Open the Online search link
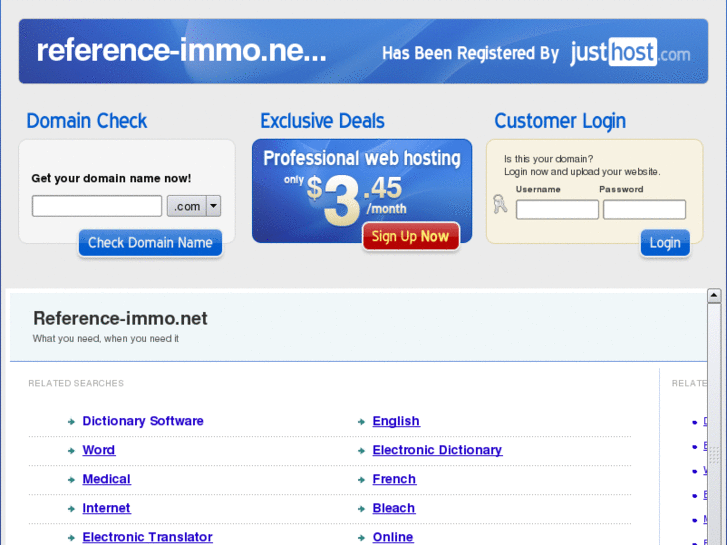This screenshot has width=727, height=545. (x=393, y=537)
